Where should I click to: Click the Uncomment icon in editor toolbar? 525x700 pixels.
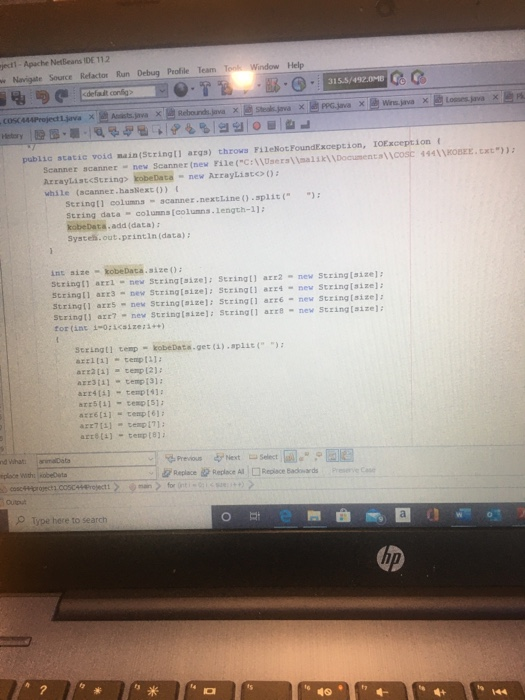pyautogui.click(x=305, y=124)
